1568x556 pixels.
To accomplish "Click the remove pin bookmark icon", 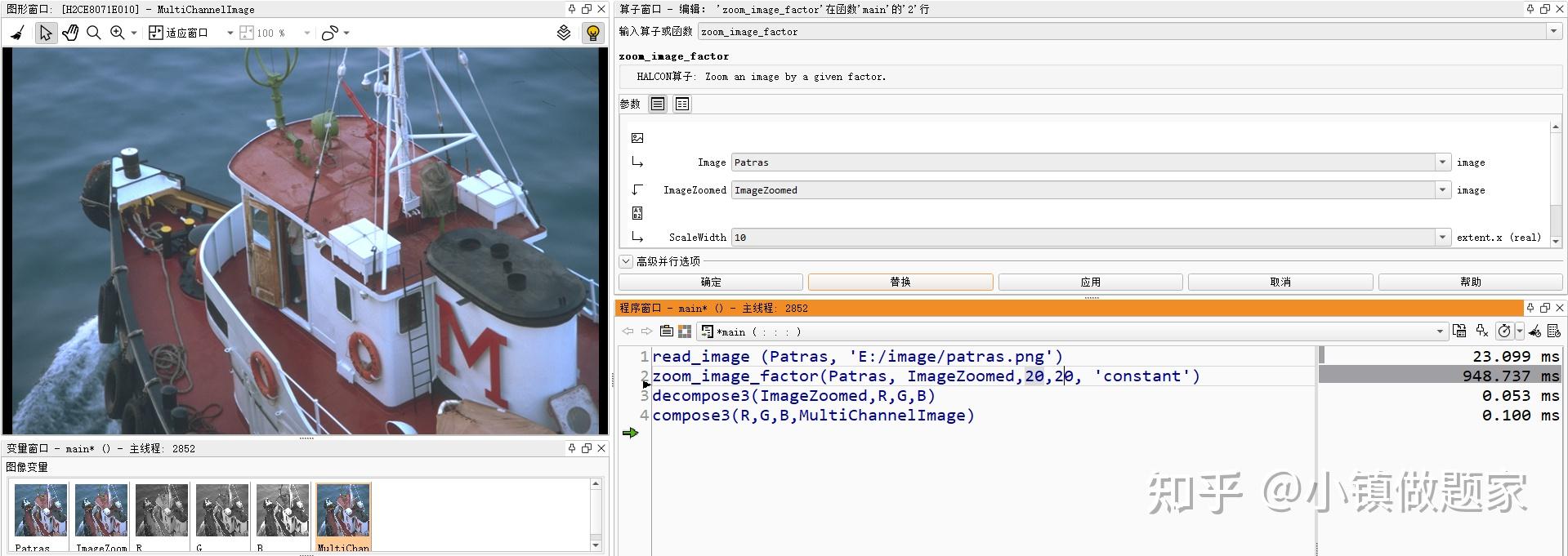I will coord(1482,331).
